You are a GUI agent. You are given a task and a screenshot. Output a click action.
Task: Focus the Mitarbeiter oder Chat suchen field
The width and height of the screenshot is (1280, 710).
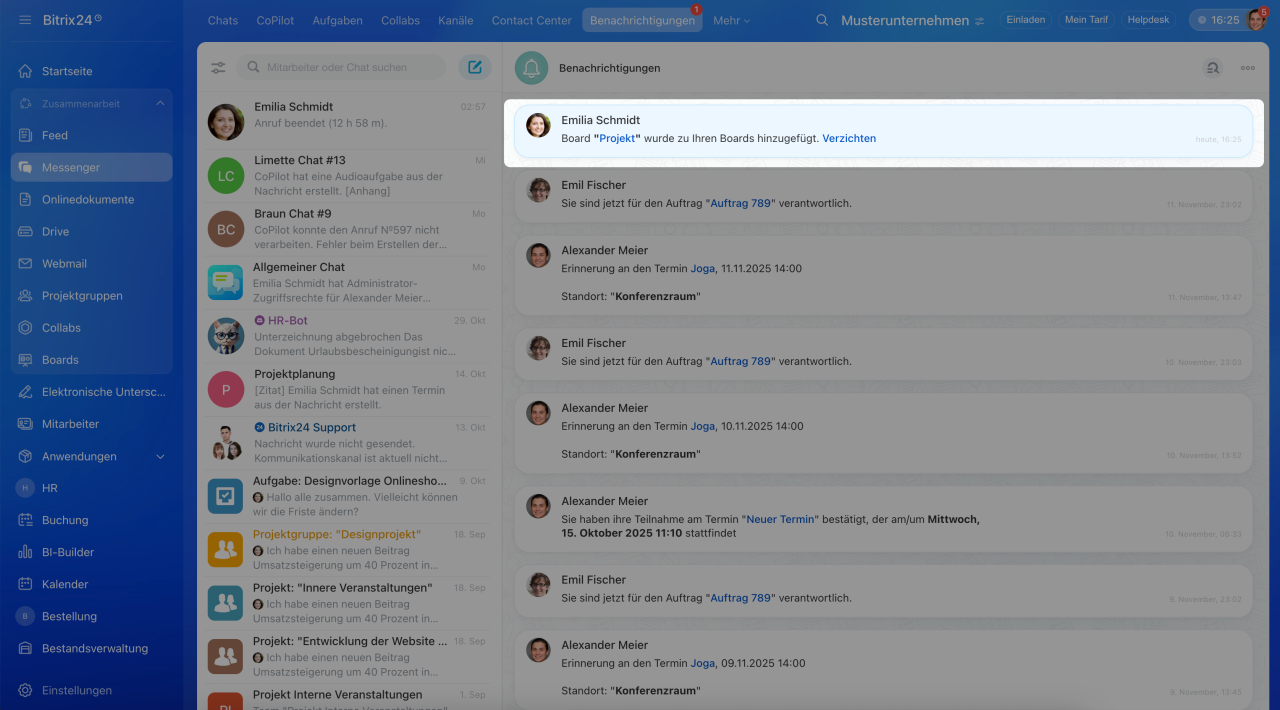point(341,67)
